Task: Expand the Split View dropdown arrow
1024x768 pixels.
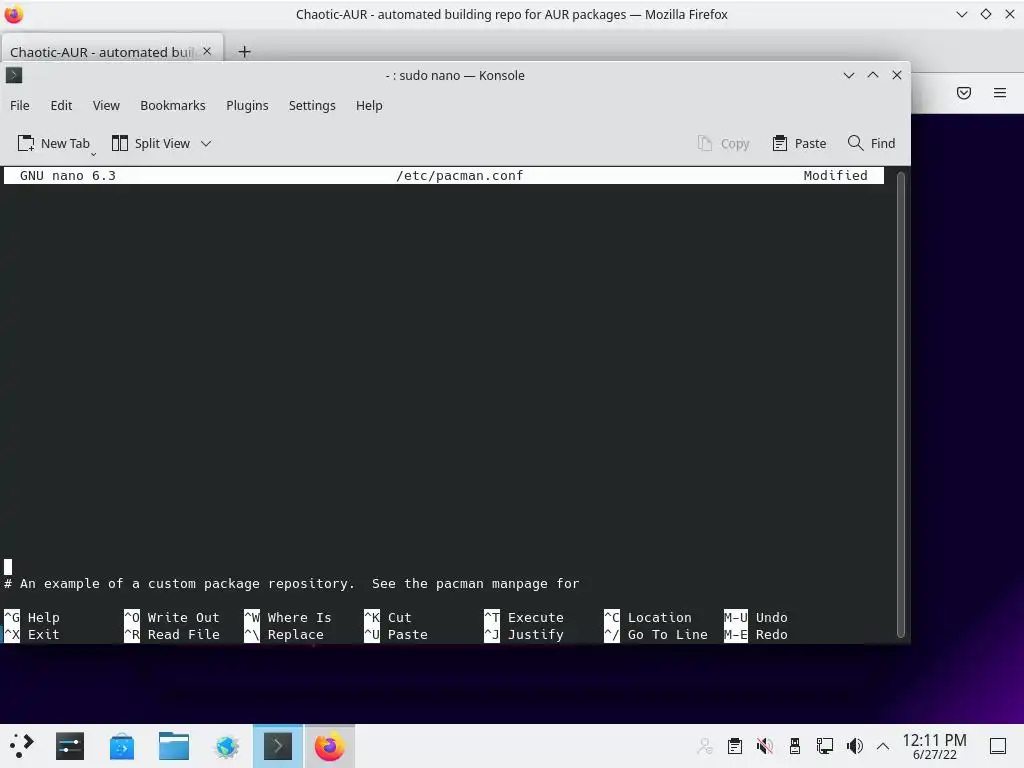Action: tap(206, 143)
